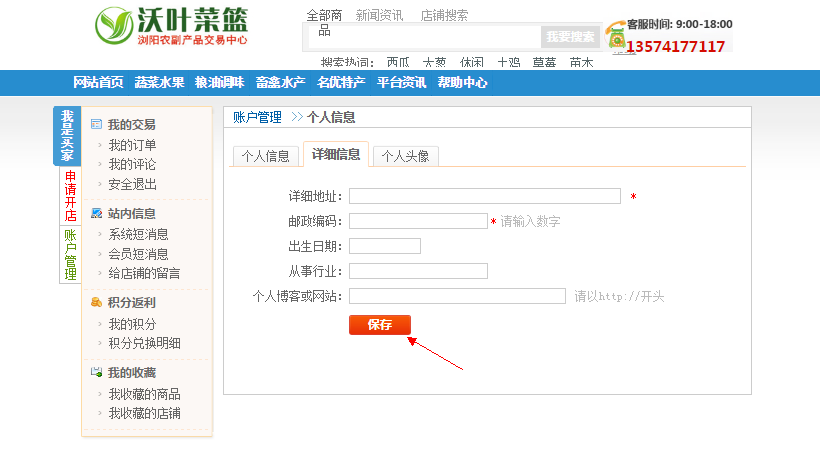Focus the 详细地址 input field
Screen dimensions: 820x464
(x=484, y=196)
